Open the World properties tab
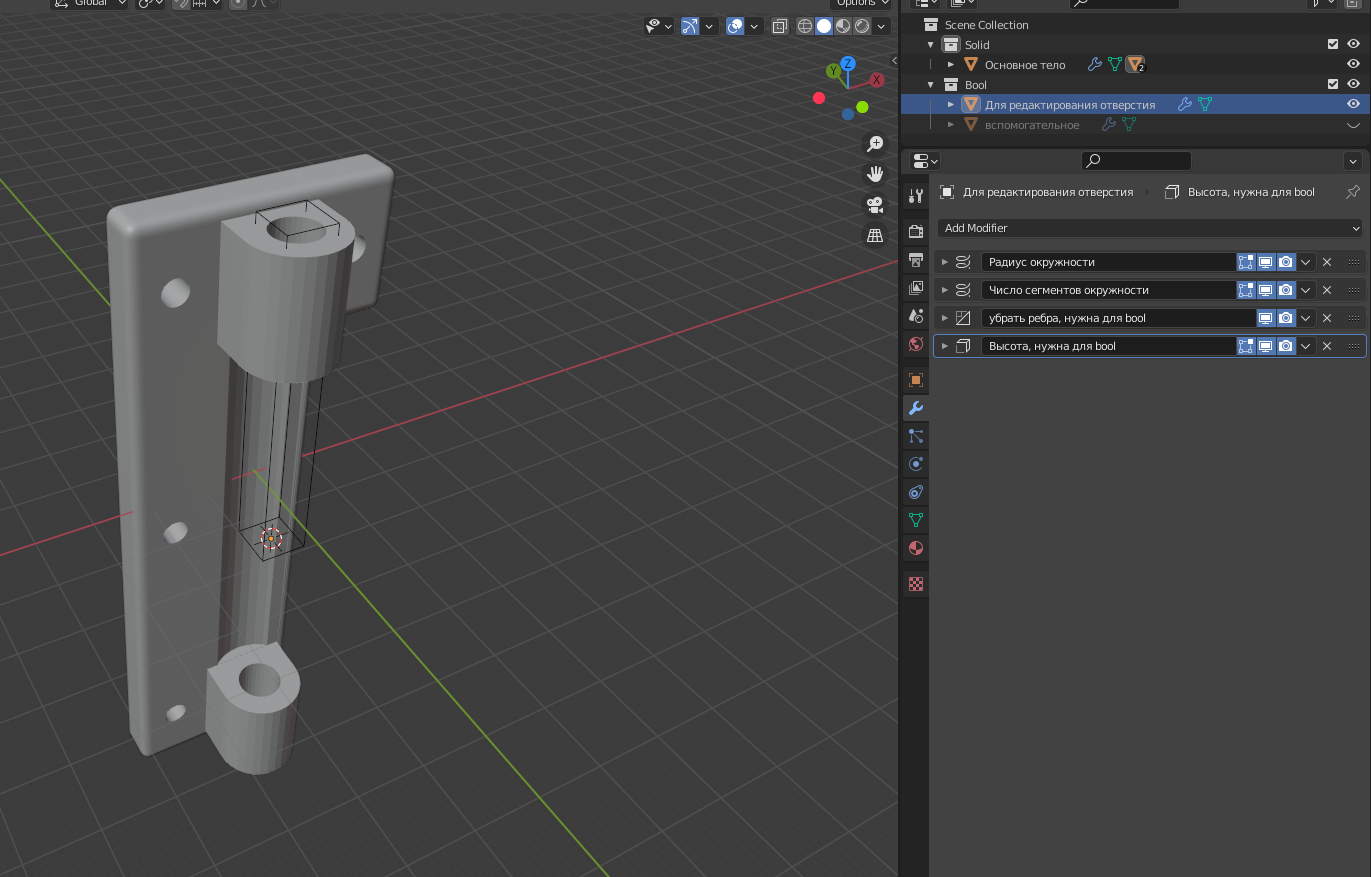The image size is (1371, 877). click(915, 344)
